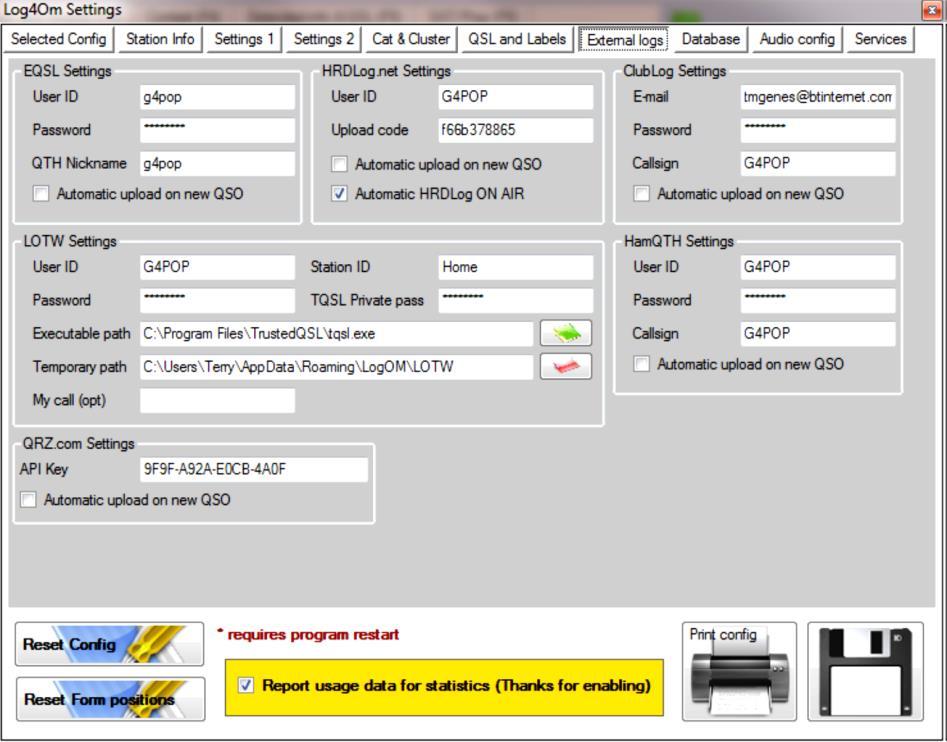The width and height of the screenshot is (947, 742).
Task: Click the LOTW Executable path field
Action: click(x=336, y=334)
